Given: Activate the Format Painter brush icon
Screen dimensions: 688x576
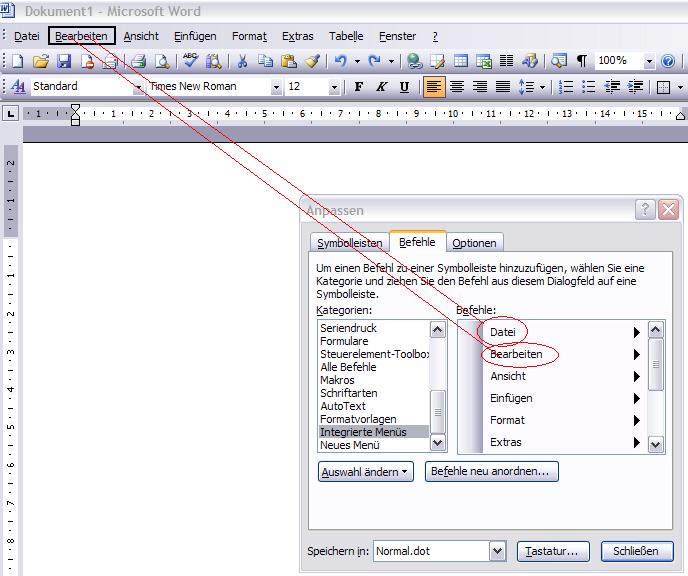Looking at the screenshot, I should point(312,61).
